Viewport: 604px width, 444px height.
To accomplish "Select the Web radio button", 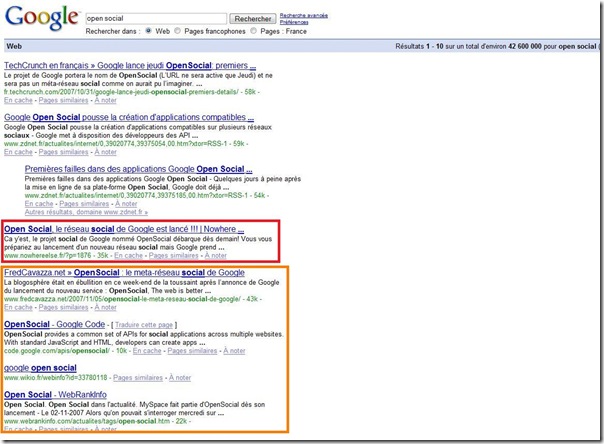I will (x=148, y=31).
